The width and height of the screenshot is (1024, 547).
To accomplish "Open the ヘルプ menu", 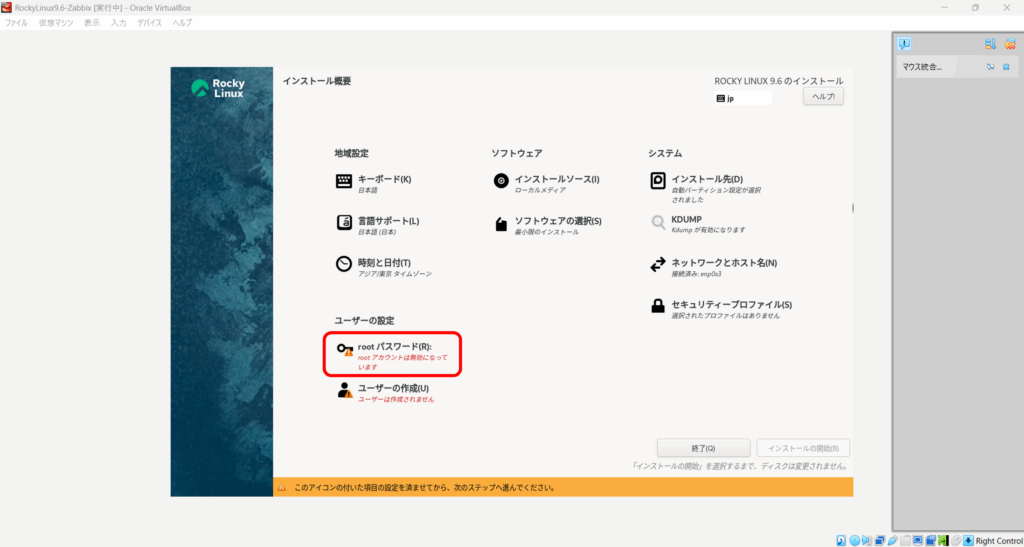I will pyautogui.click(x=182, y=23).
